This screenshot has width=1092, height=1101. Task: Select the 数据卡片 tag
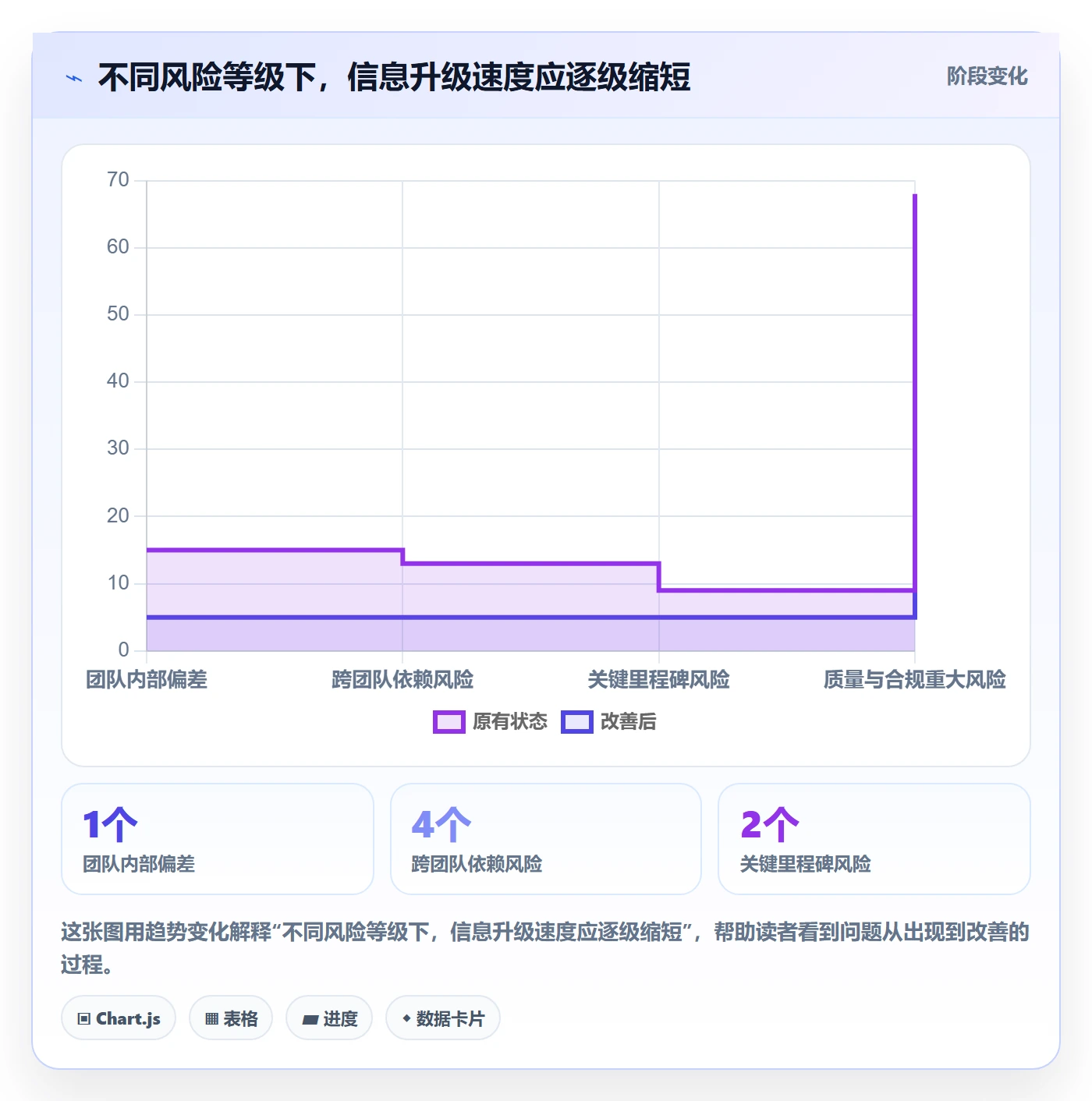[x=443, y=1018]
